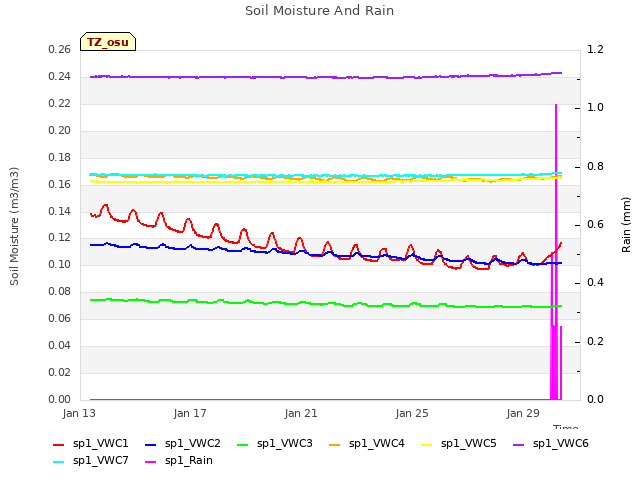
Task: Click the tall magenta rain spike peak
Action: tap(556, 106)
